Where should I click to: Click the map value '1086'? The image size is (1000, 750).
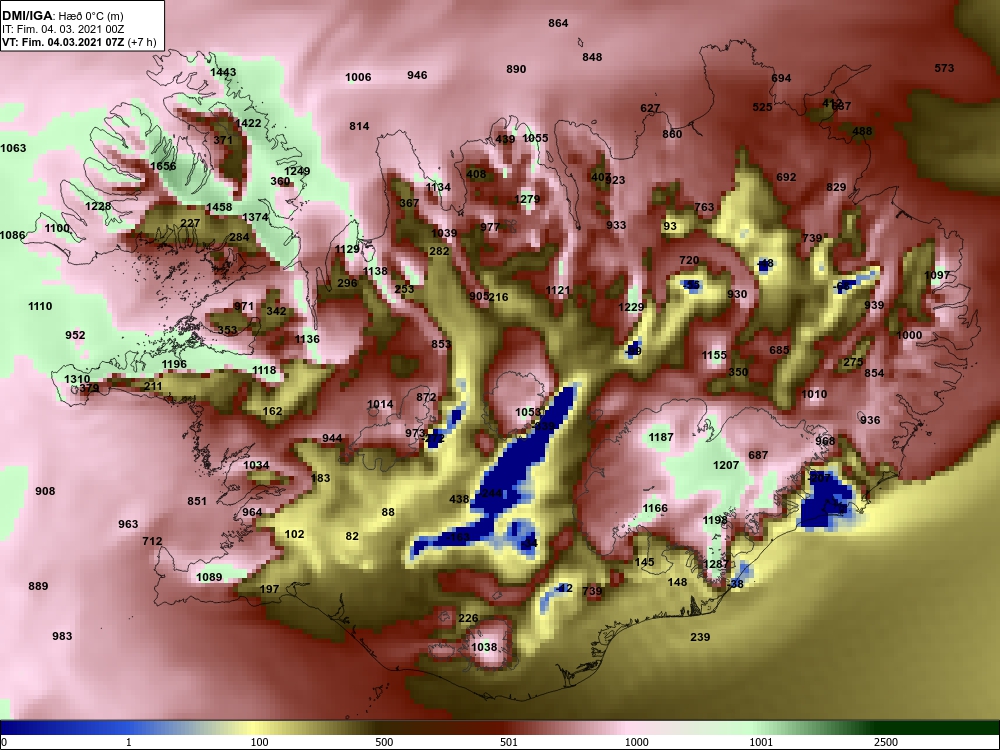tap(13, 235)
